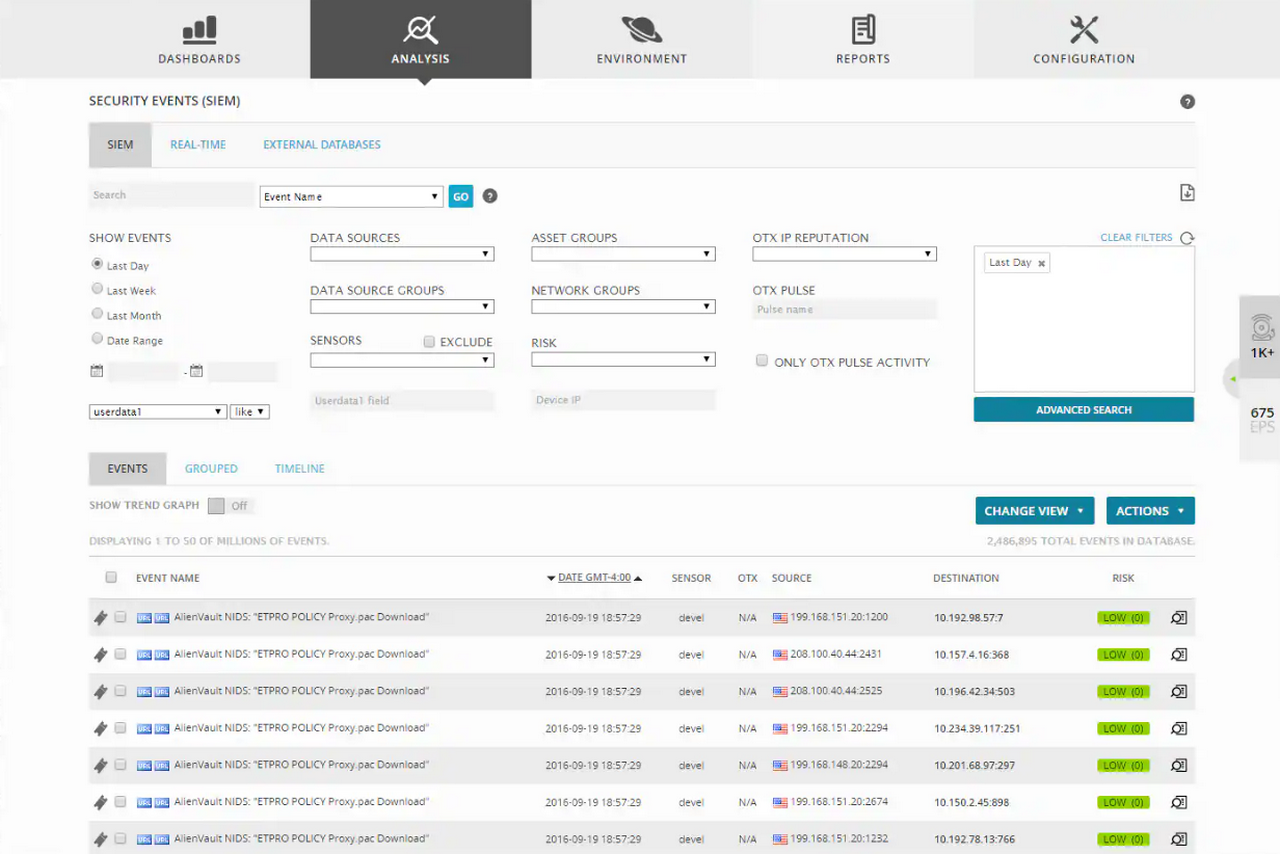The image size is (1280, 854).
Task: Open the Risk dropdown
Action: [x=623, y=359]
